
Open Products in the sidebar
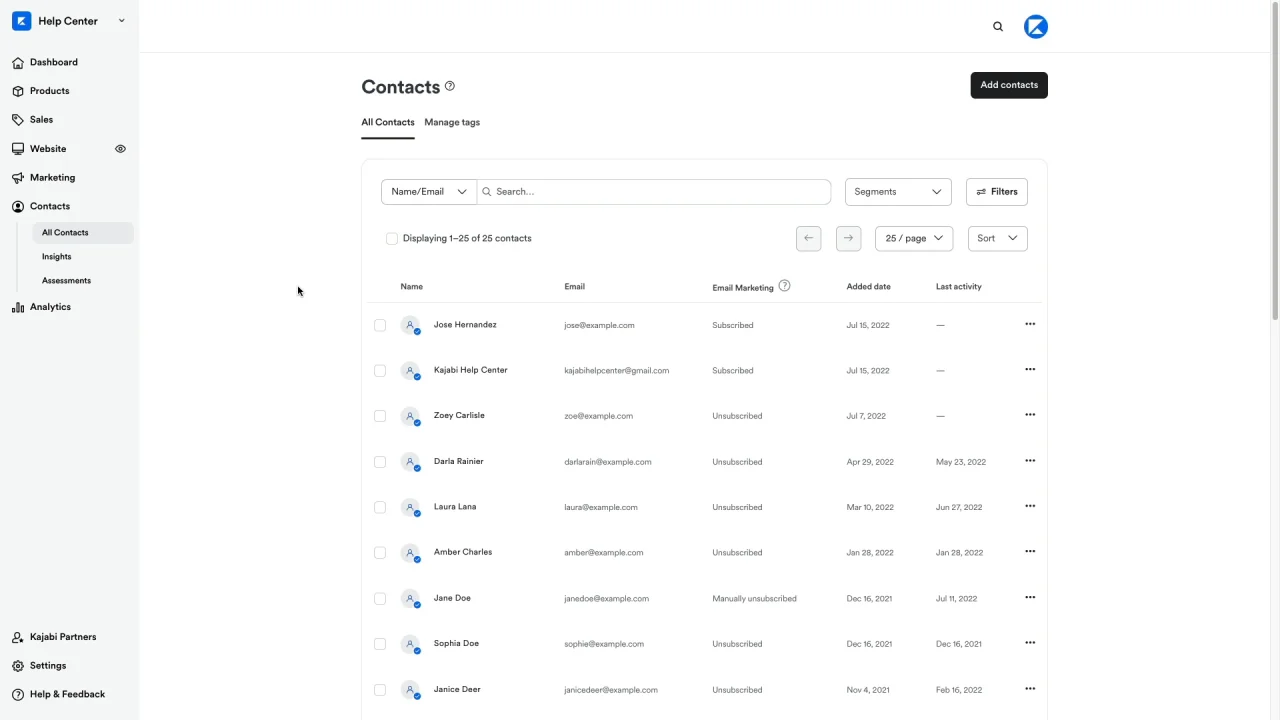[50, 91]
